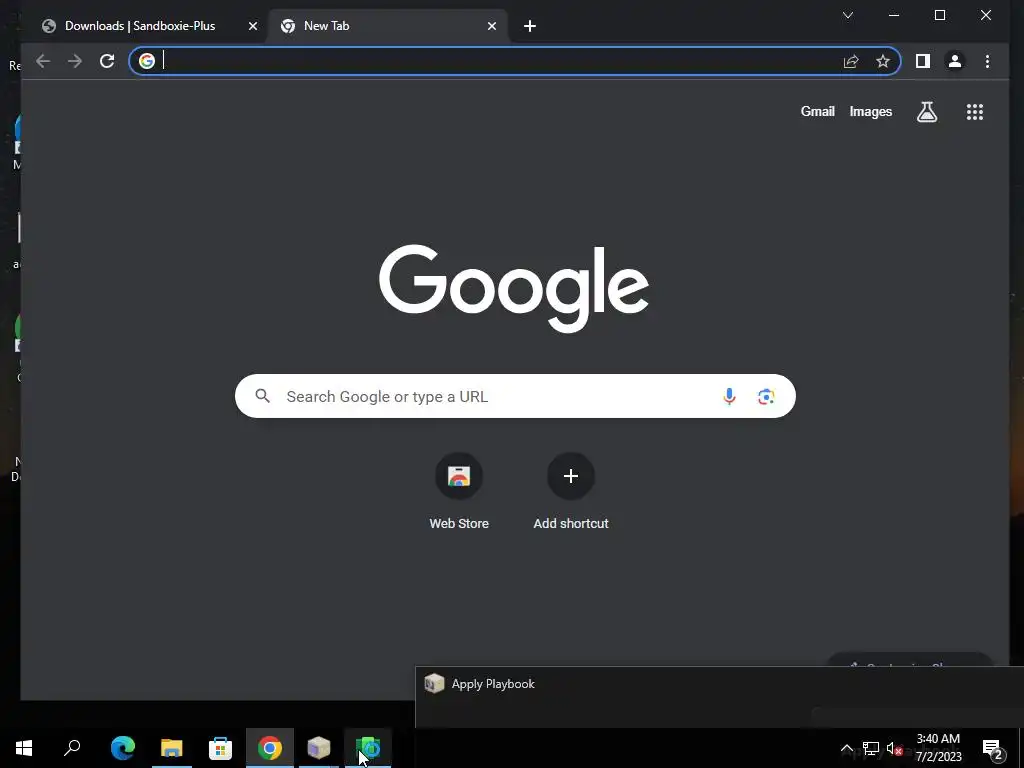The image size is (1024, 768).
Task: Open the notification center
Action: tap(993, 748)
